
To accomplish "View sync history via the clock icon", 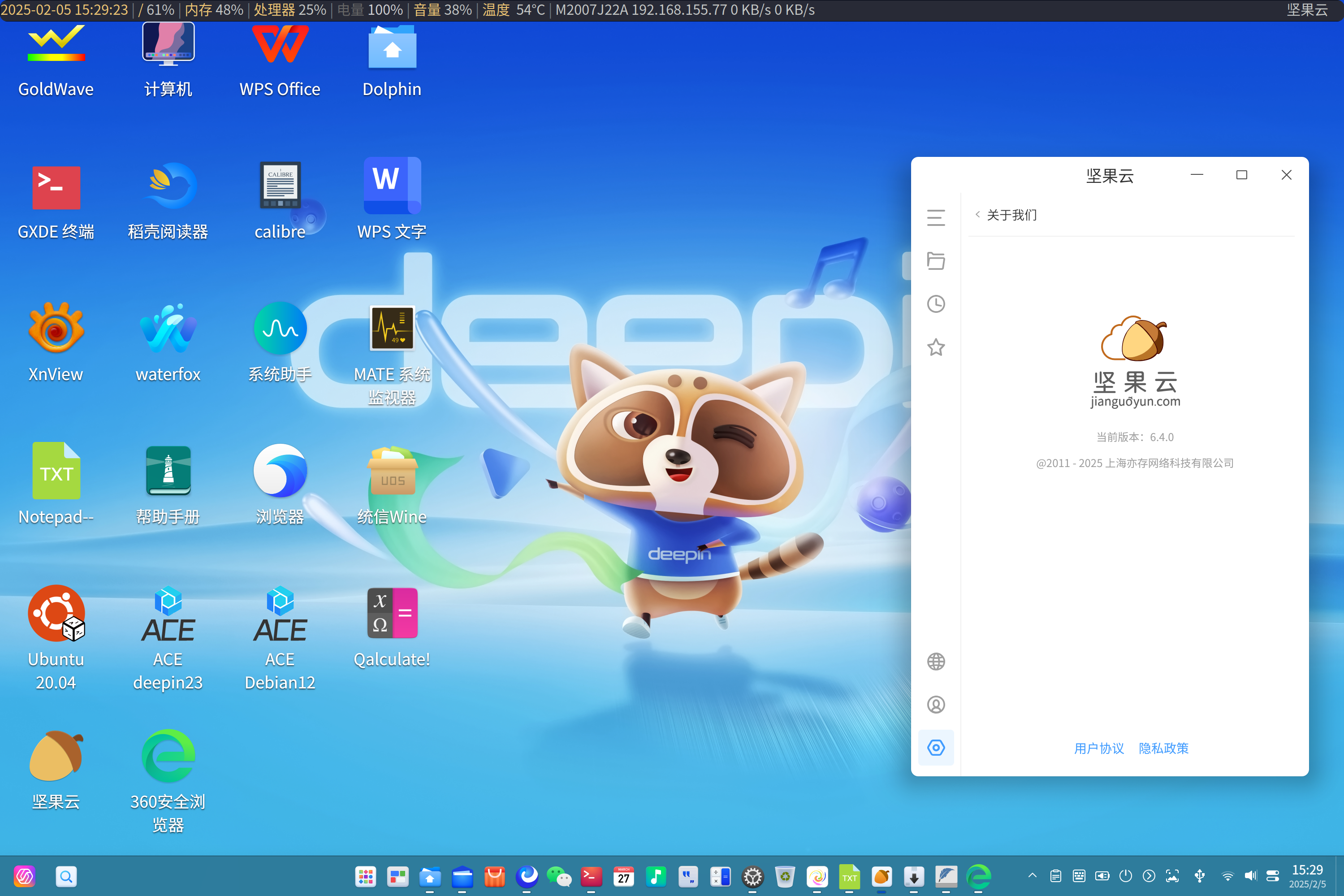I will [x=936, y=304].
